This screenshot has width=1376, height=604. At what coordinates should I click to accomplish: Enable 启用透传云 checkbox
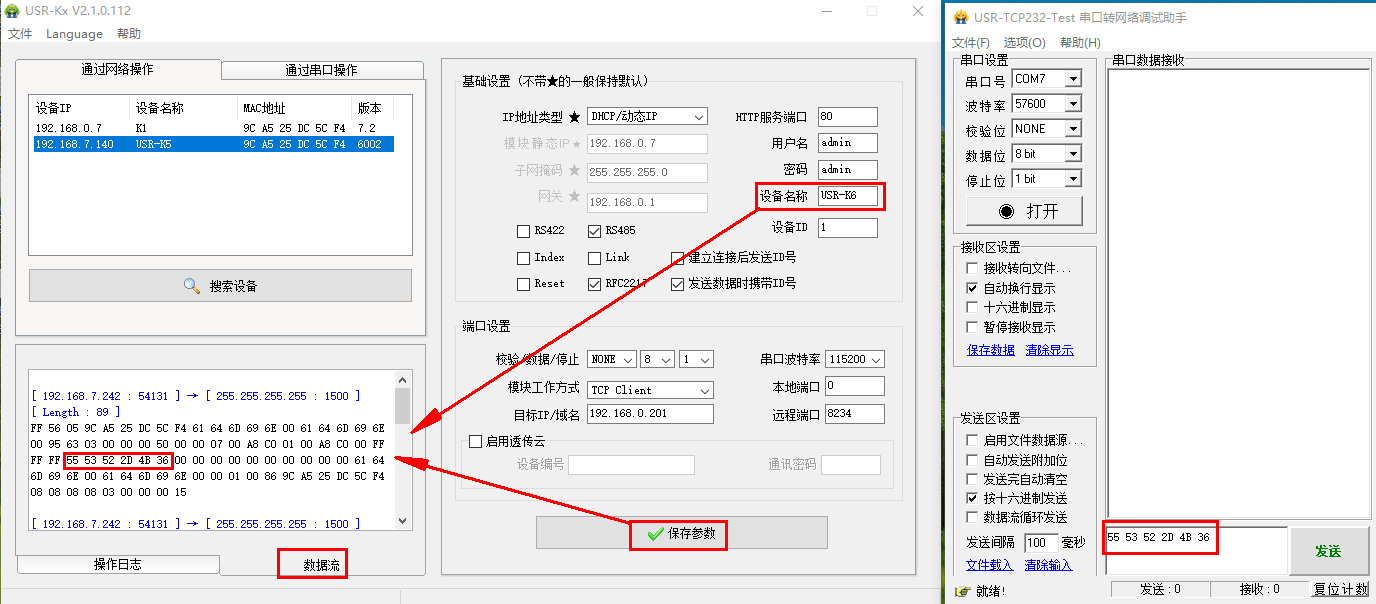(476, 442)
